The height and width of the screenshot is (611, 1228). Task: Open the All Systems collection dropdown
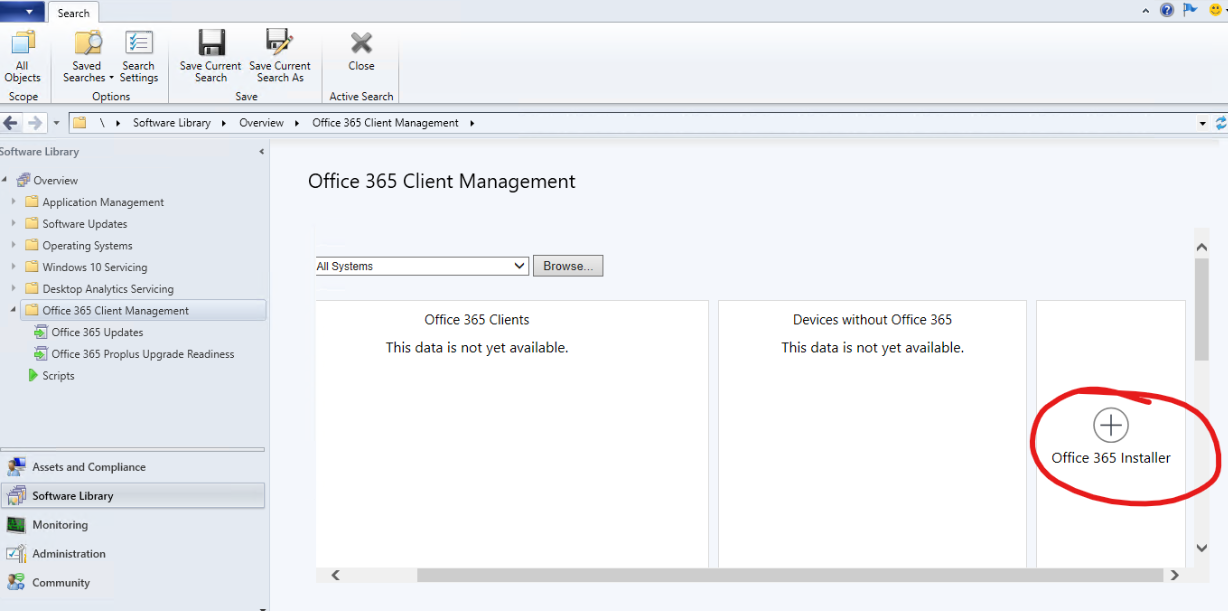519,266
